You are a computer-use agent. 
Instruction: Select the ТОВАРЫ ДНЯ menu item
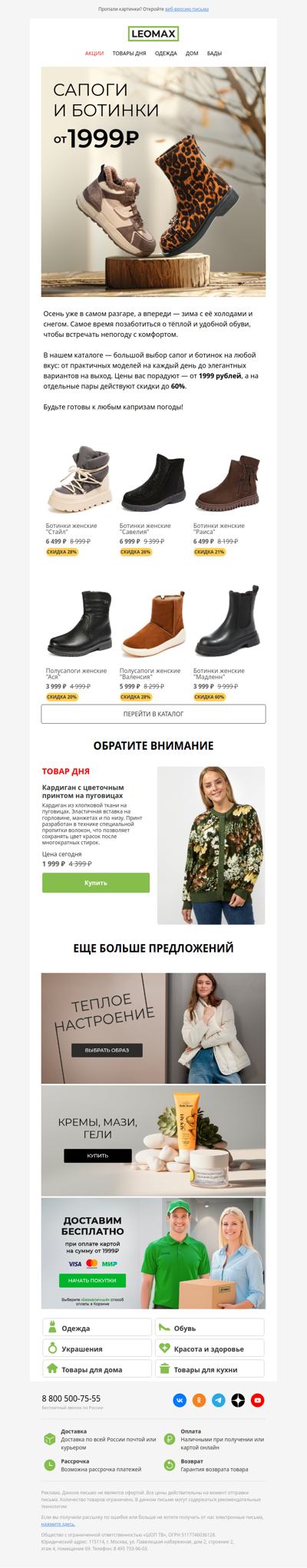pyautogui.click(x=129, y=54)
